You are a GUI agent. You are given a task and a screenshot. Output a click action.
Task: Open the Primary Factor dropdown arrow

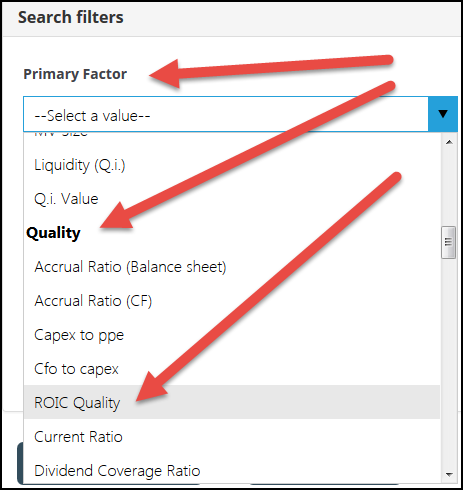pos(443,114)
